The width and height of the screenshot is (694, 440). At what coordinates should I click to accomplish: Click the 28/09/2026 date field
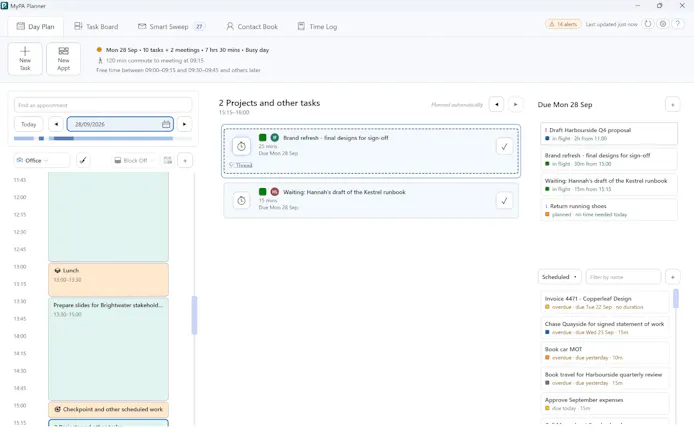pyautogui.click(x=120, y=124)
